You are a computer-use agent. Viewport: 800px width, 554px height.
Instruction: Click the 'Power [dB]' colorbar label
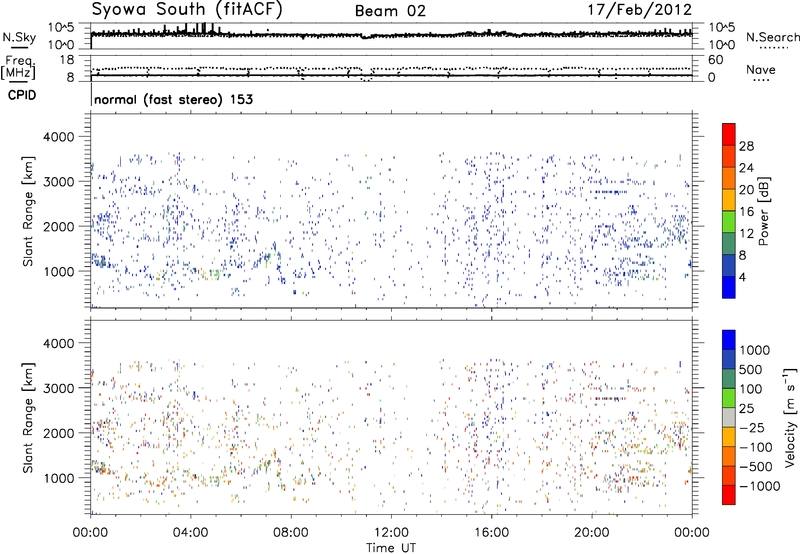(x=763, y=211)
